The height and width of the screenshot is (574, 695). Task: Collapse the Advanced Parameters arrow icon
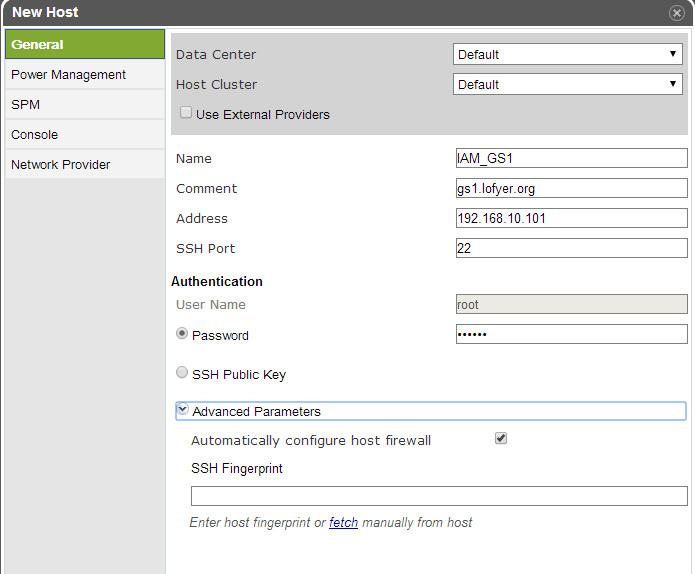tap(182, 409)
